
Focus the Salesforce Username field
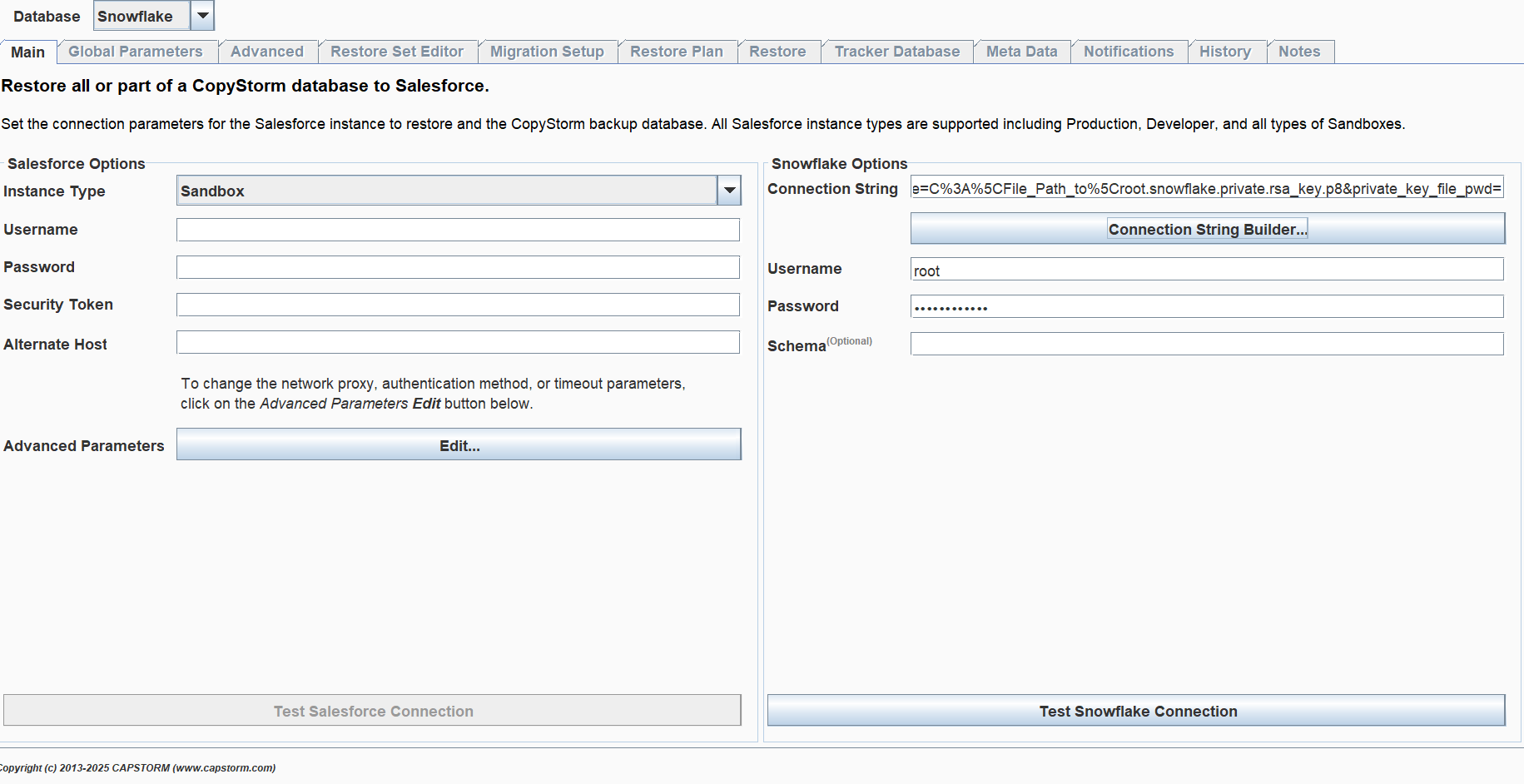tap(458, 230)
